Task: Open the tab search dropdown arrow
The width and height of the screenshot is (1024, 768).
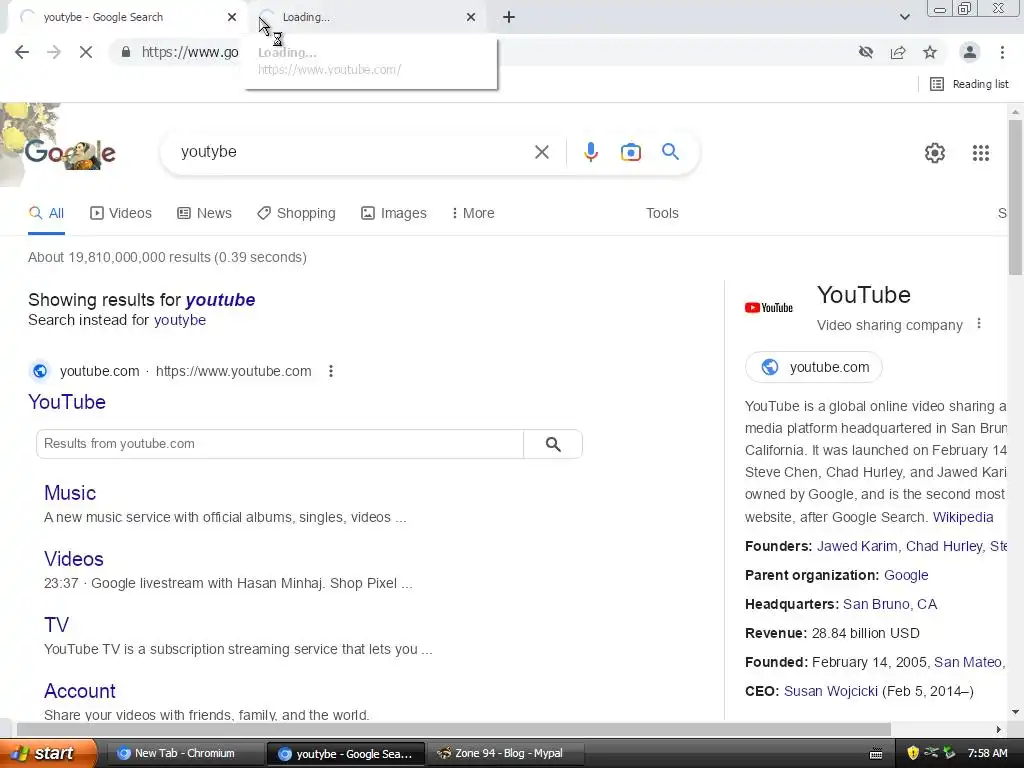Action: tap(904, 17)
